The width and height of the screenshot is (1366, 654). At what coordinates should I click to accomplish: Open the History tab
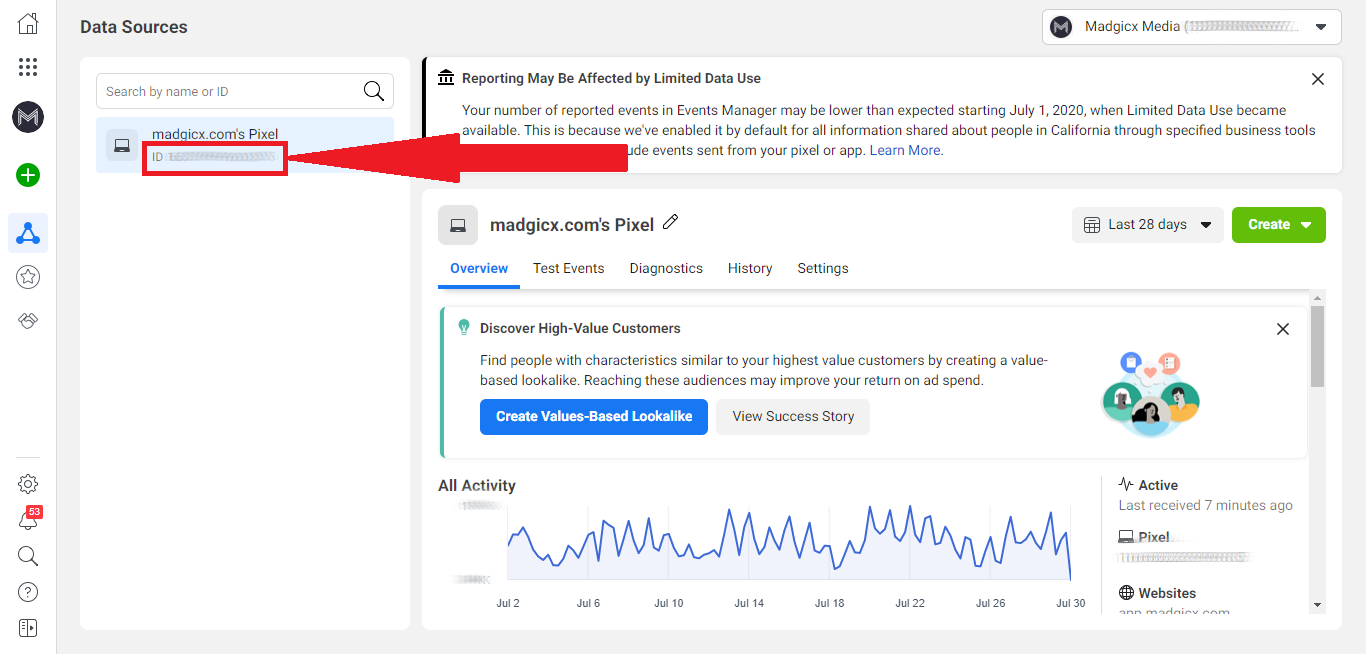coord(750,268)
